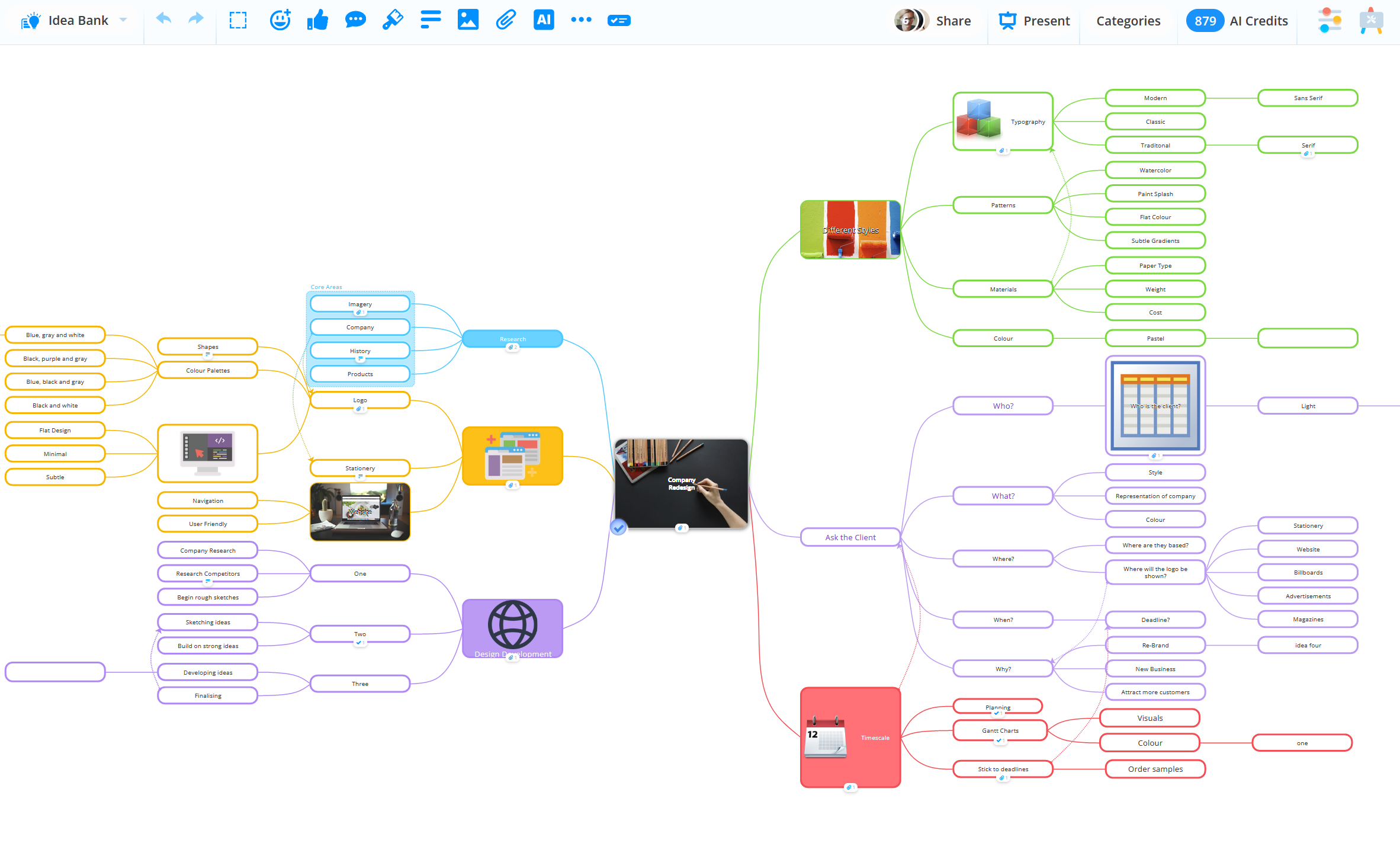
Task: Click the Share button
Action: (953, 20)
